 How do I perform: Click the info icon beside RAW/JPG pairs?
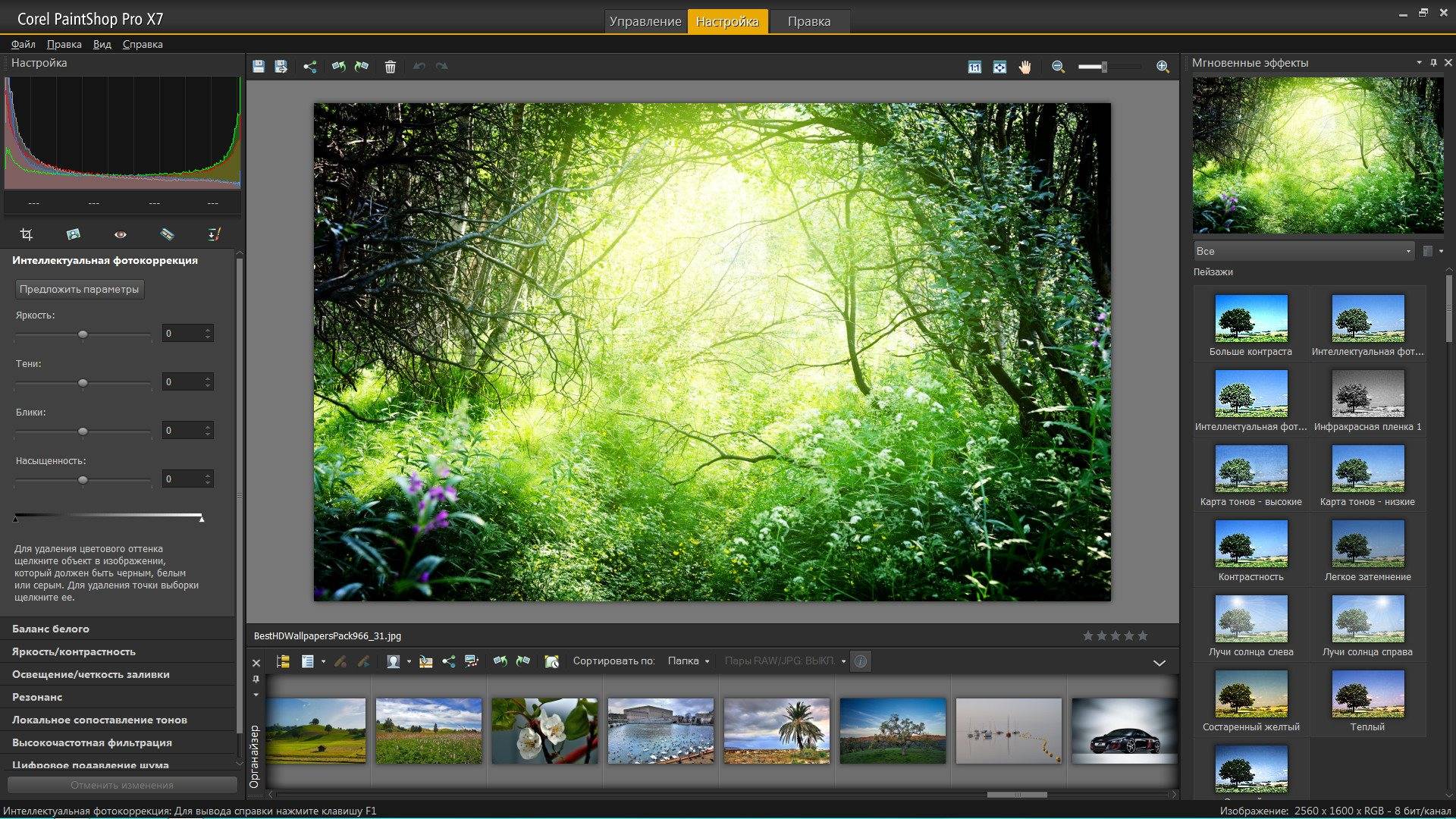click(861, 661)
